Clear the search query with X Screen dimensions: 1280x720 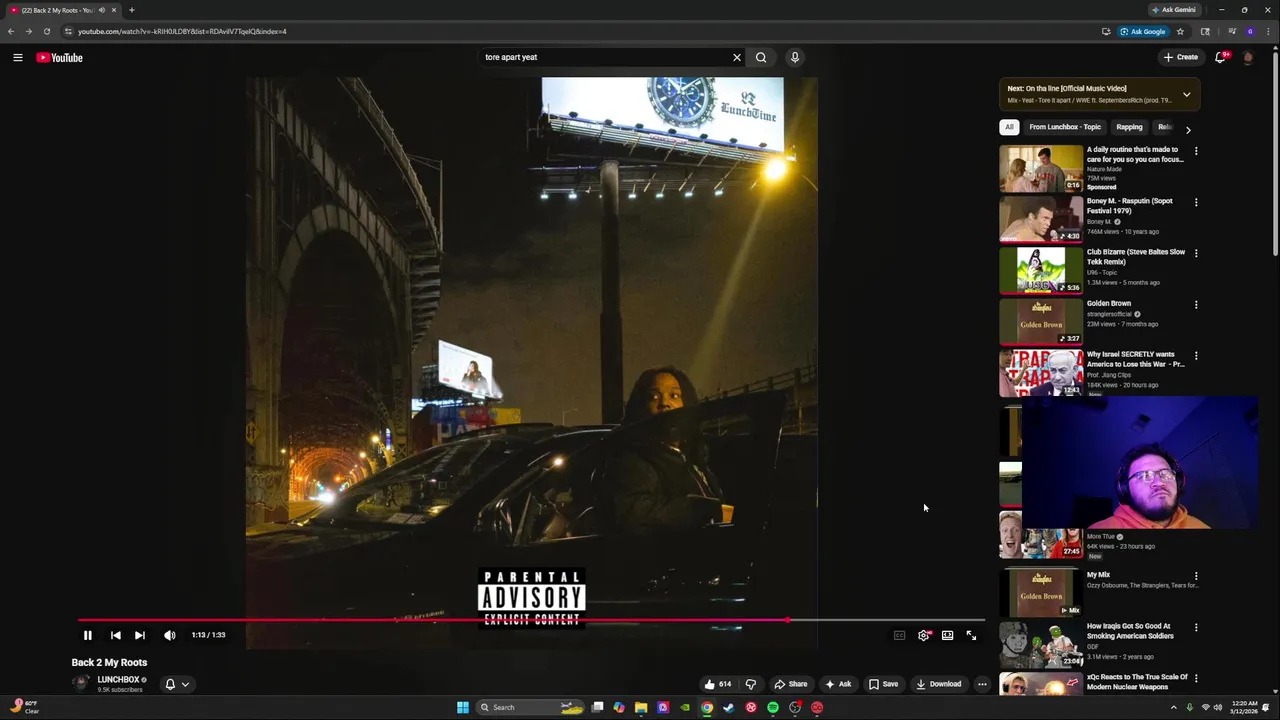click(737, 57)
